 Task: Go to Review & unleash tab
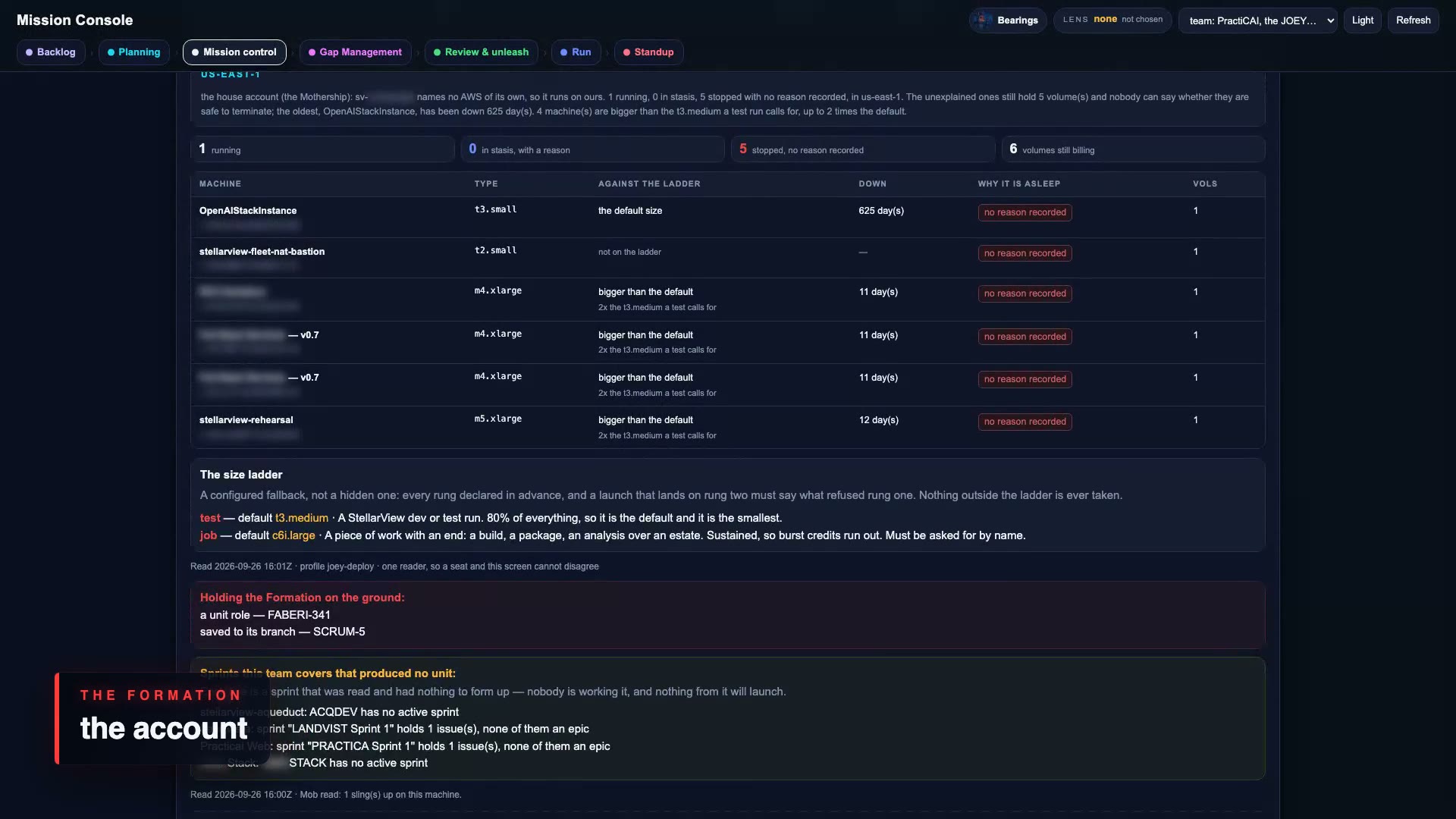click(482, 52)
